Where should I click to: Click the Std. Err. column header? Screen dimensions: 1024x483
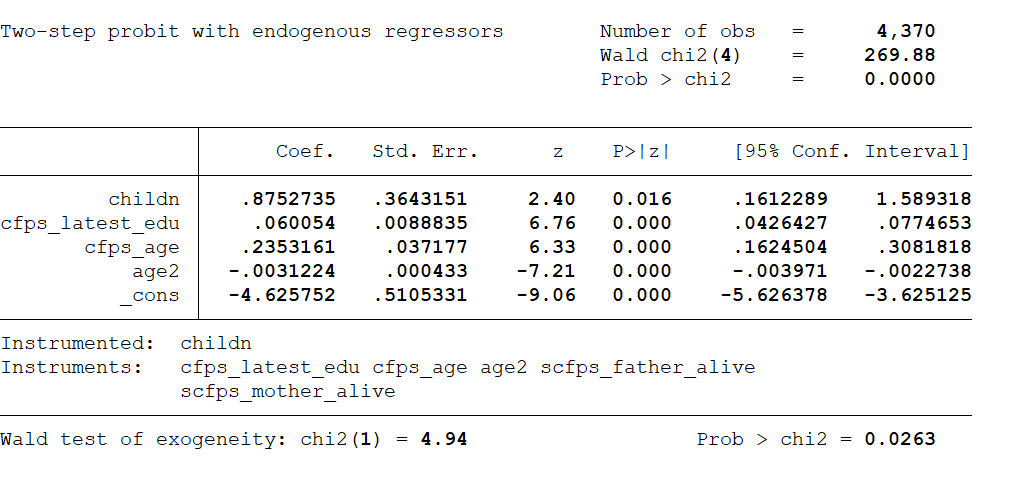(x=425, y=152)
